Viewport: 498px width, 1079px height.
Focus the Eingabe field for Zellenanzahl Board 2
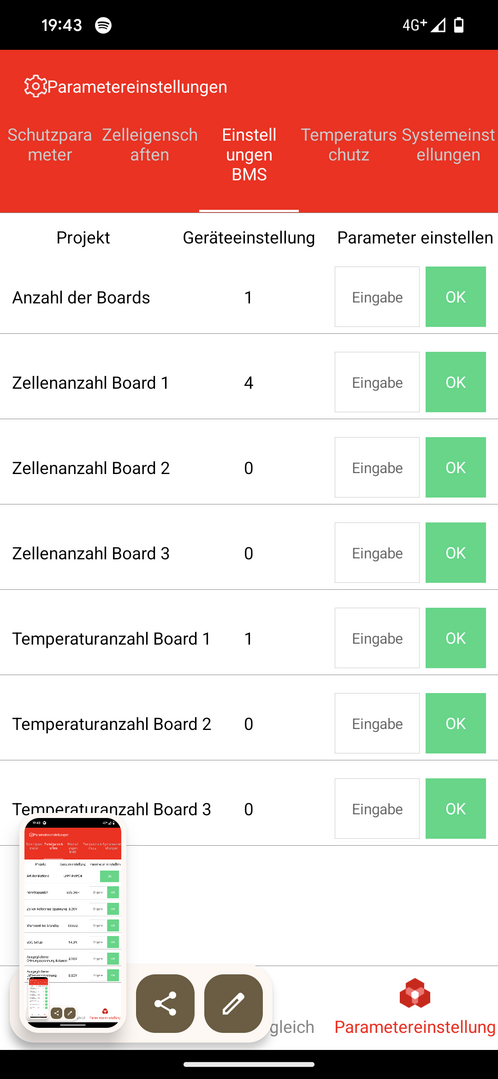pyautogui.click(x=377, y=467)
